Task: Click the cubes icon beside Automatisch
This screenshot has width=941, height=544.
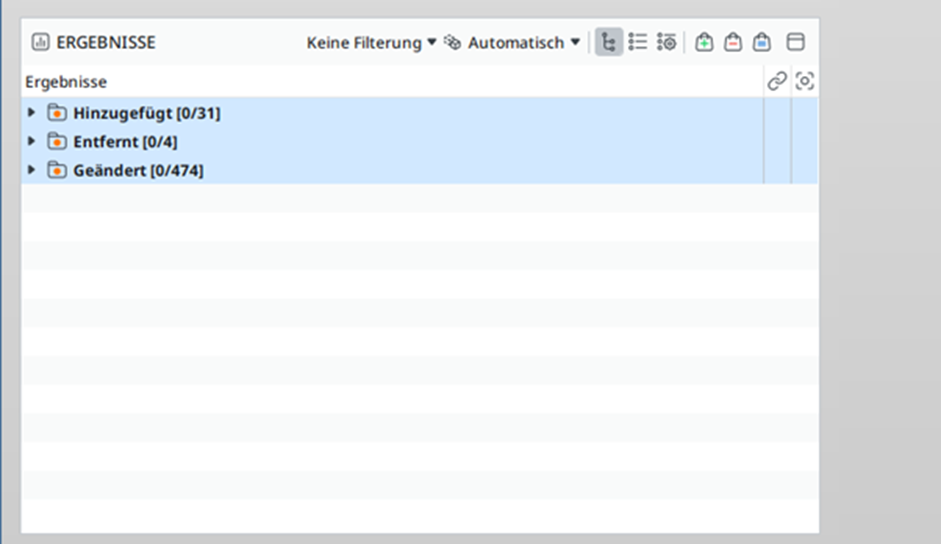Action: pos(452,42)
